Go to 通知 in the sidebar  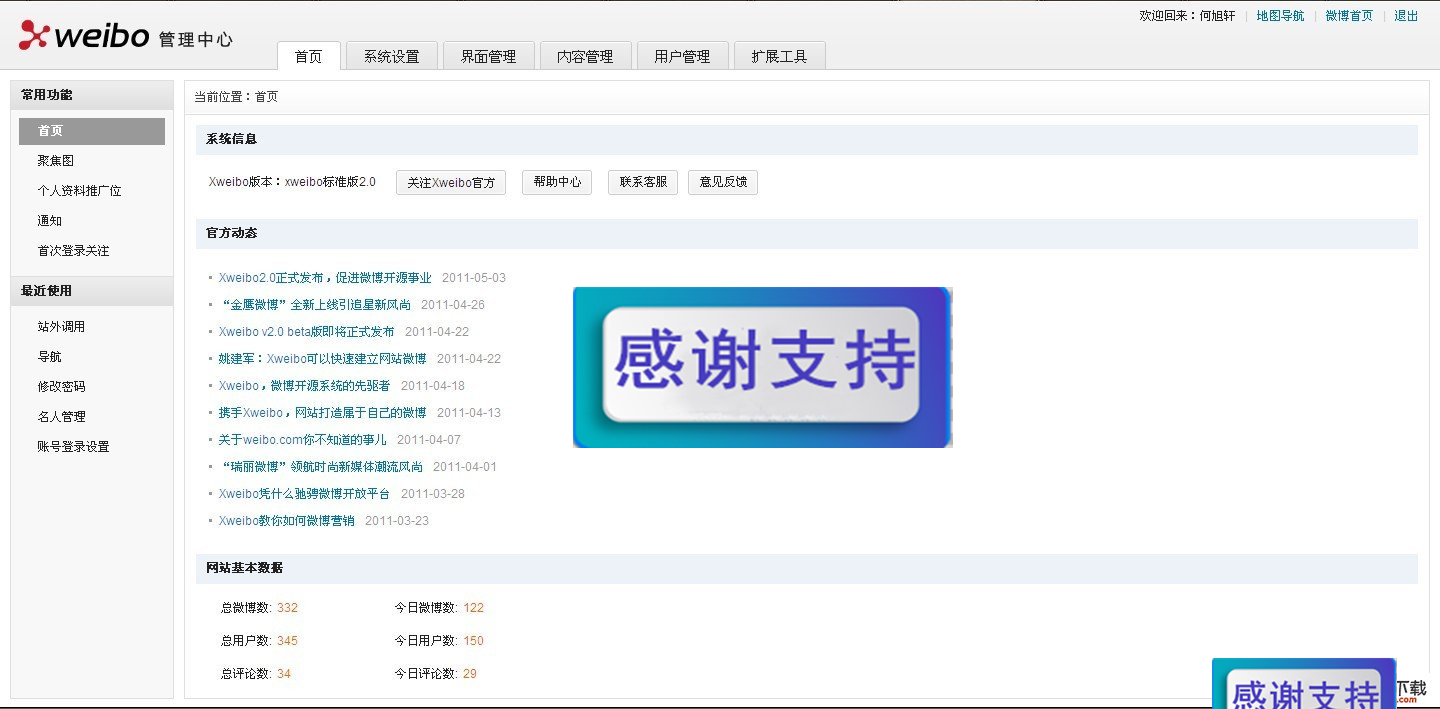(50, 221)
